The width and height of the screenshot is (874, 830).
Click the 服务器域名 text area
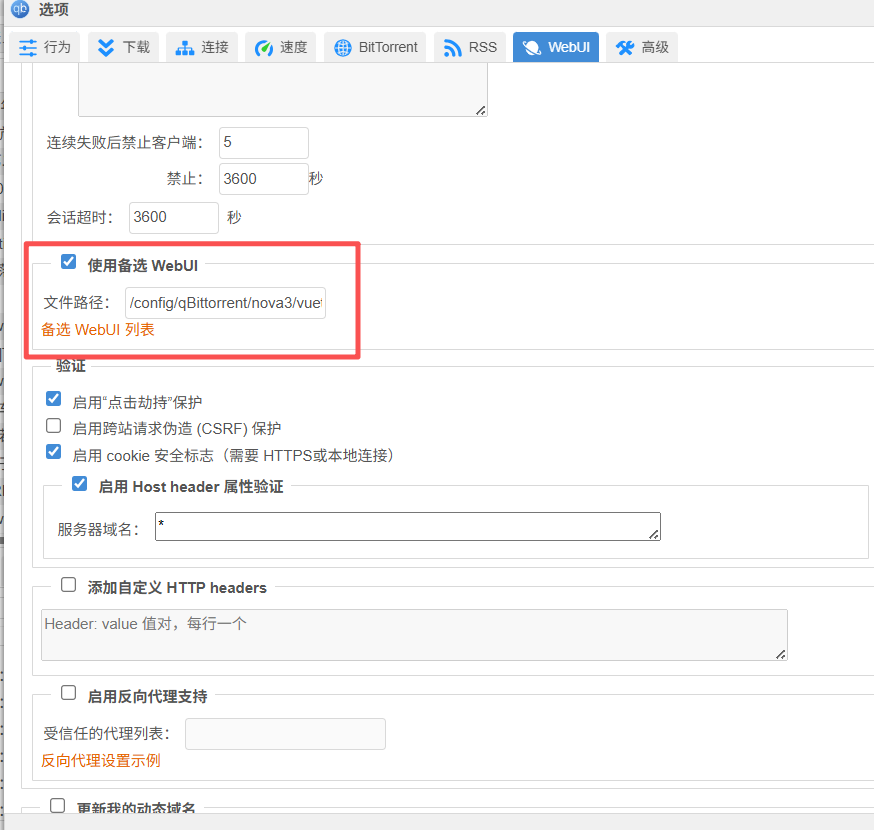click(407, 527)
